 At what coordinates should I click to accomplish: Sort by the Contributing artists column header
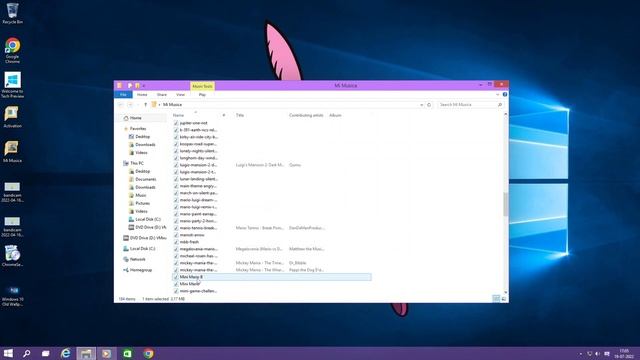(306, 116)
